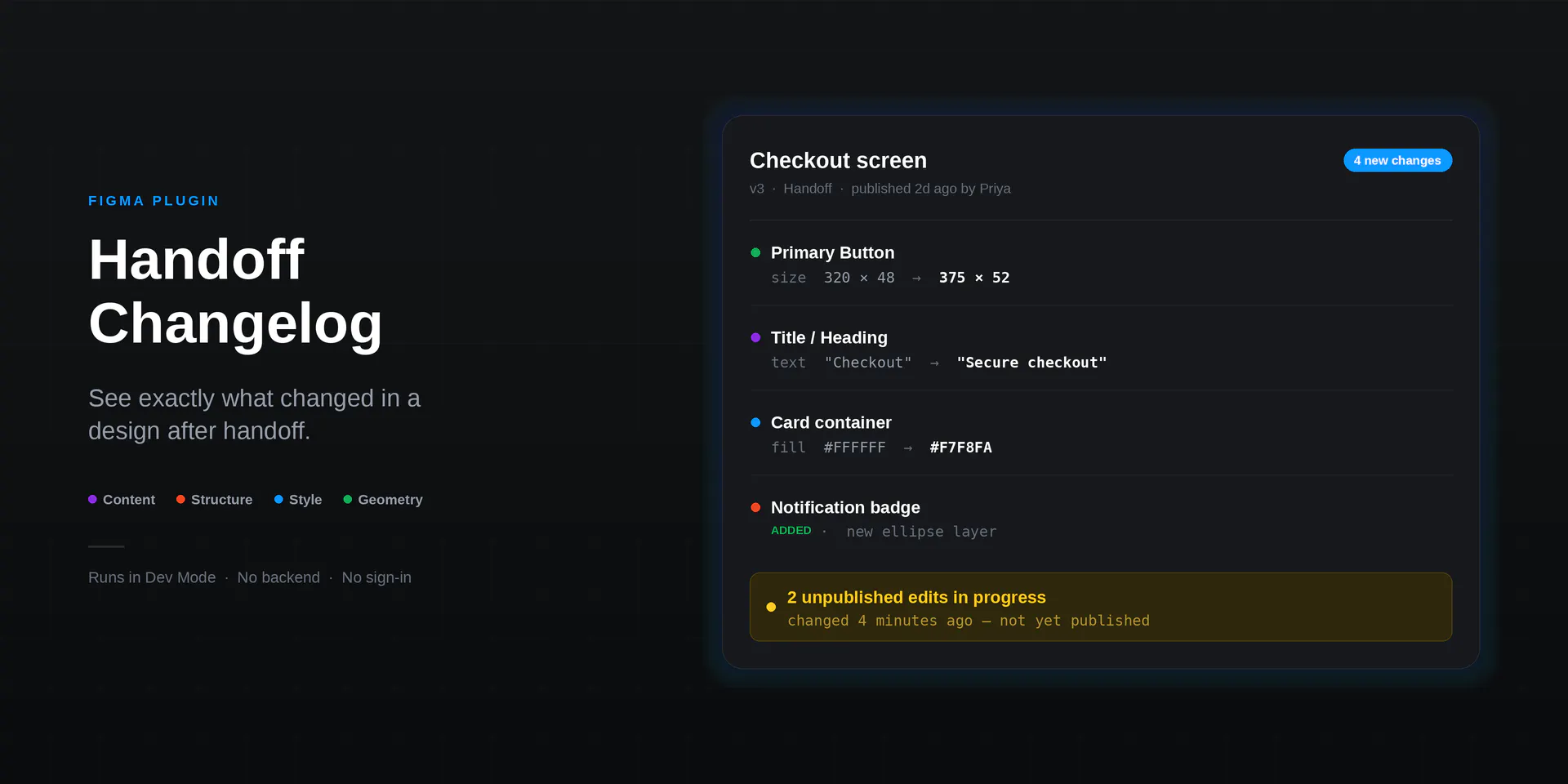Click the old fill value #FFFFFF
Viewport: 1568px width, 784px height.
click(x=854, y=448)
